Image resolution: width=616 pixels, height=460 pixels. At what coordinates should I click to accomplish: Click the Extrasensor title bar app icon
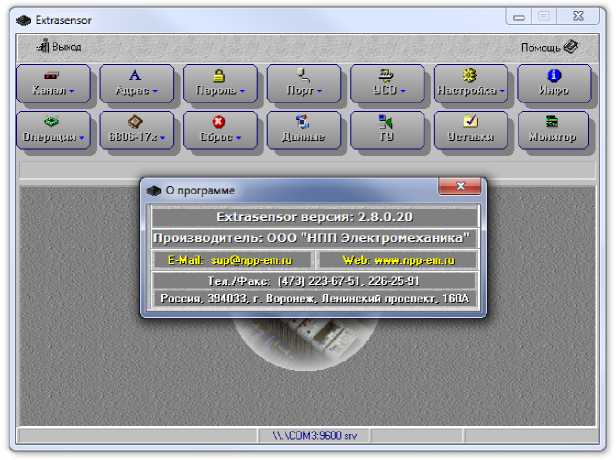pyautogui.click(x=24, y=20)
